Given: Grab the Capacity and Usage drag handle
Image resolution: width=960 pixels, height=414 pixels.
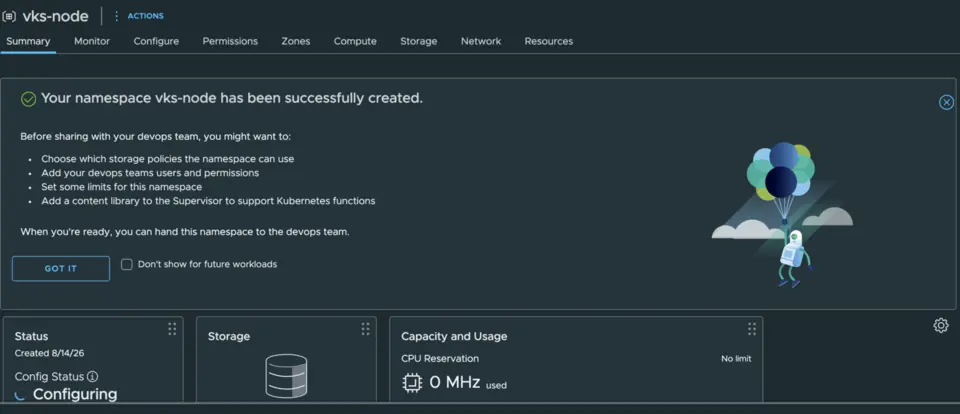Looking at the screenshot, I should tap(752, 329).
